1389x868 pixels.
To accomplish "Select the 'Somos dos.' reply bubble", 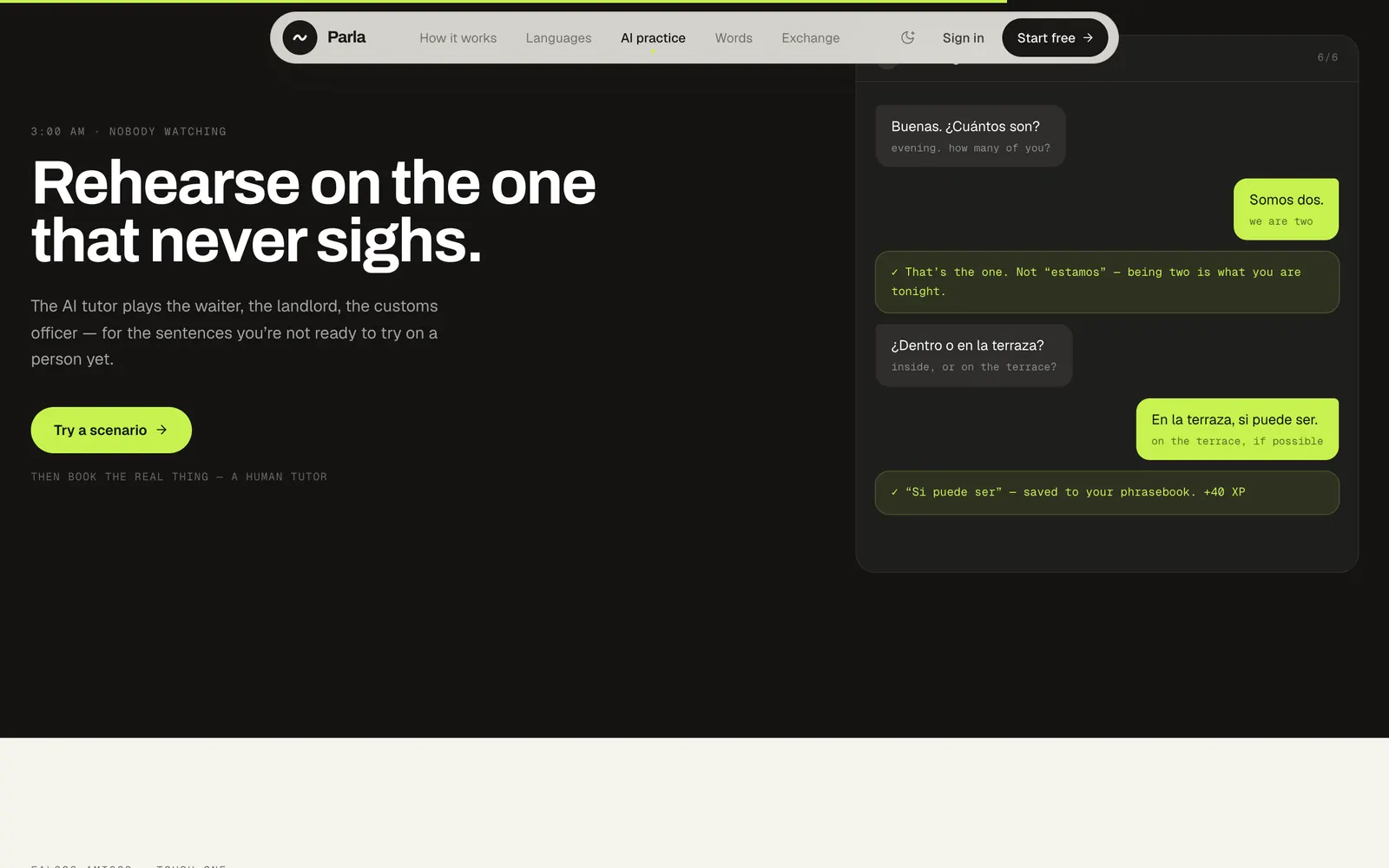I will tap(1286, 209).
